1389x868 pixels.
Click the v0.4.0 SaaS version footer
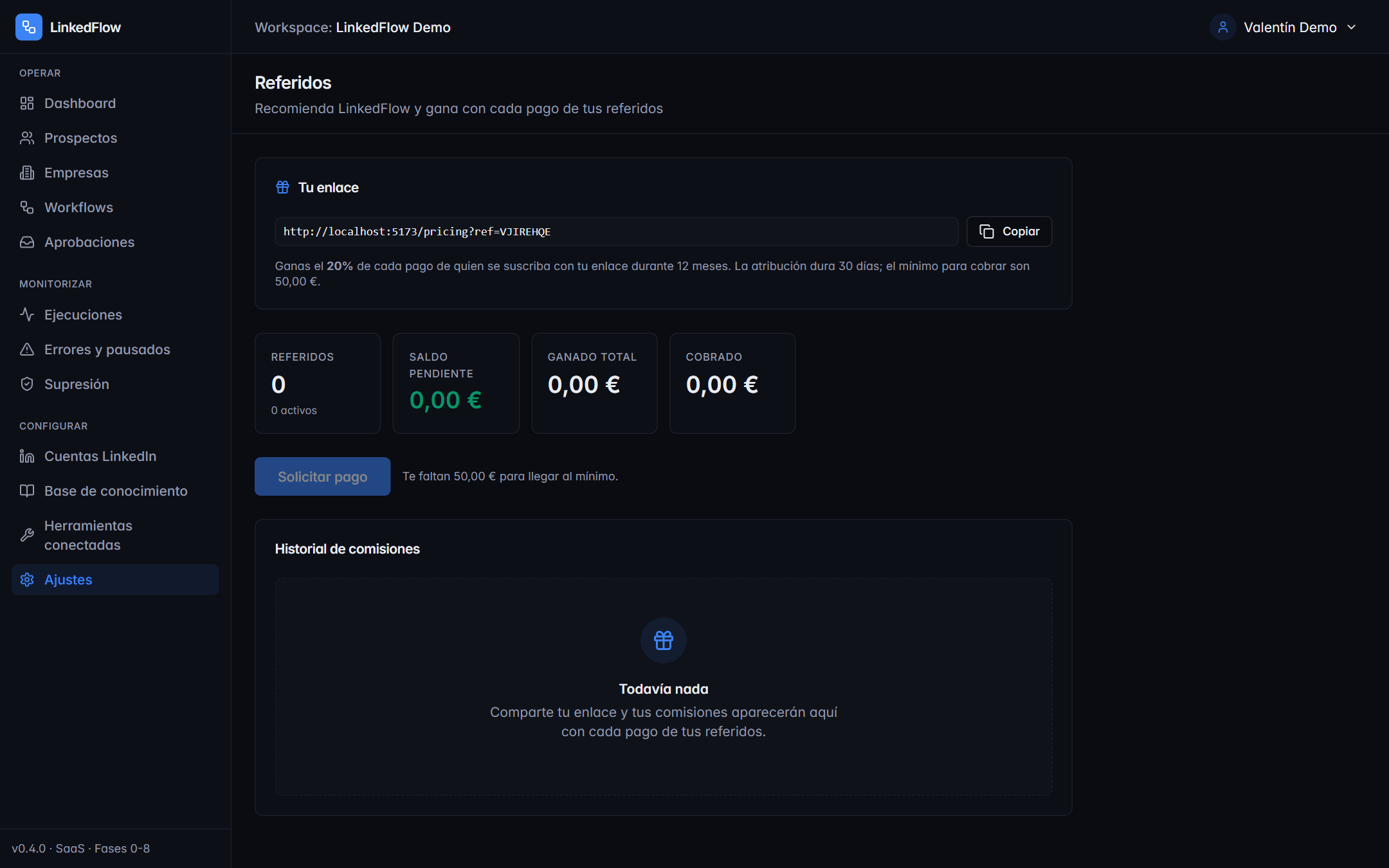(x=81, y=848)
